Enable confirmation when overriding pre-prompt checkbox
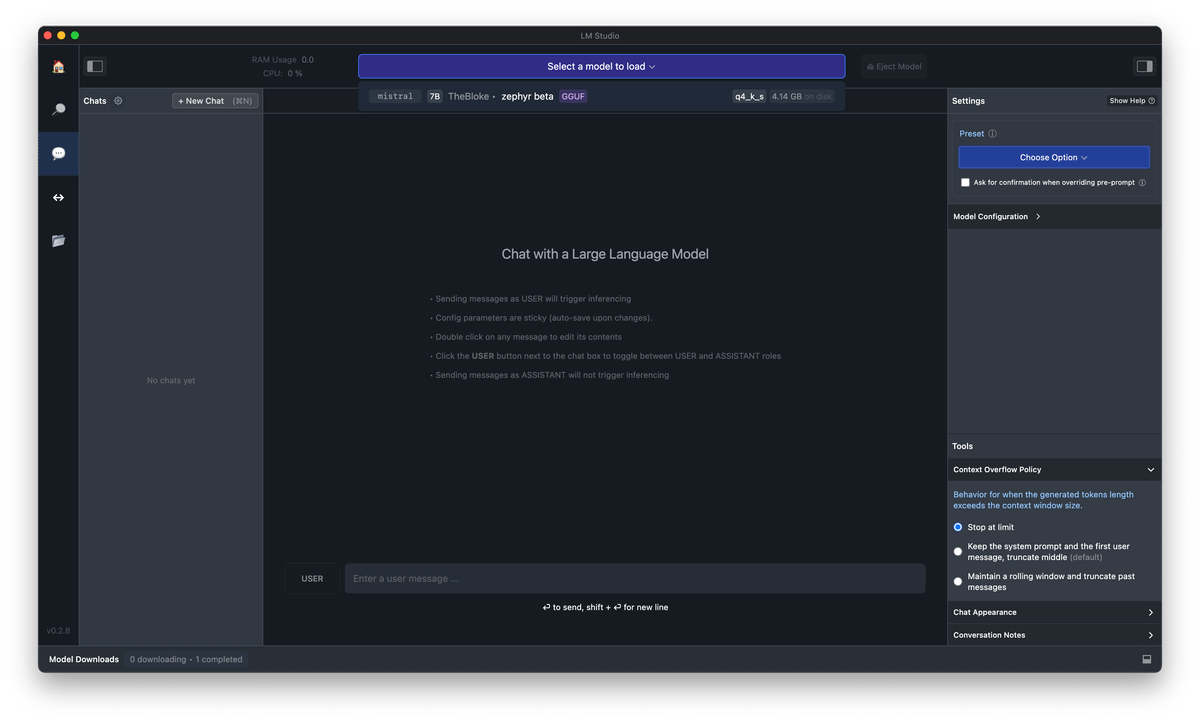The width and height of the screenshot is (1200, 723). (x=965, y=183)
